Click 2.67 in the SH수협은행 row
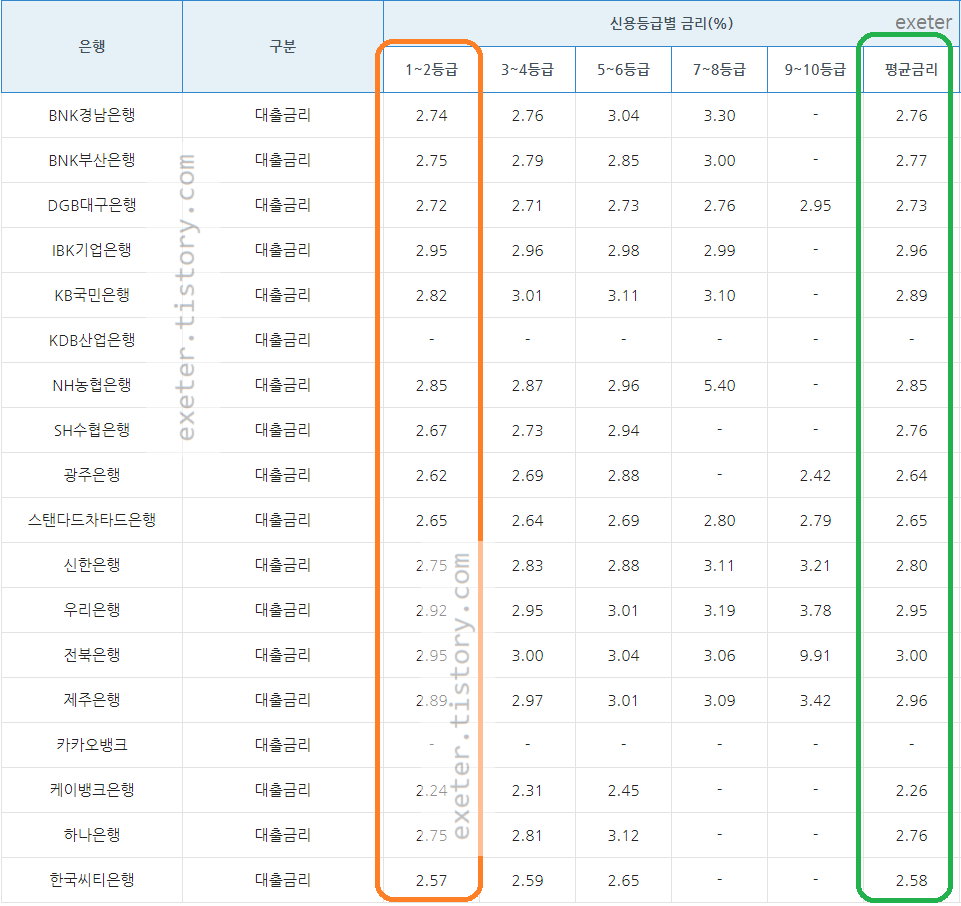This screenshot has width=961, height=906. click(431, 431)
